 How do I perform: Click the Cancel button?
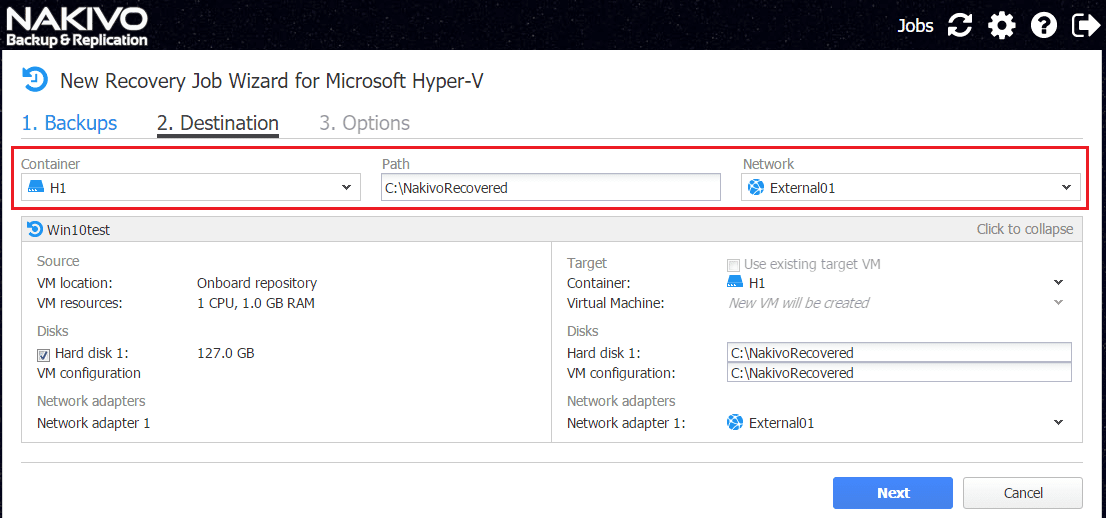point(1022,493)
